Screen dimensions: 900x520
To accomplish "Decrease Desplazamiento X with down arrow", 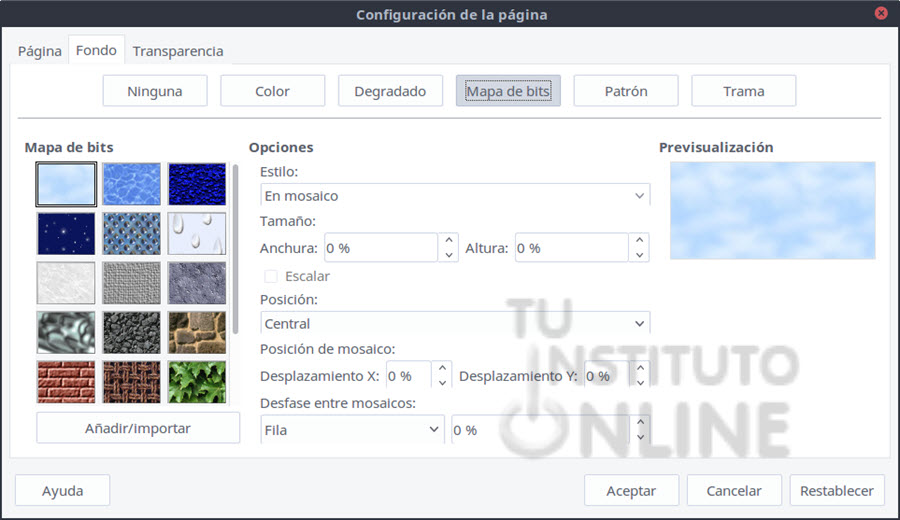I will click(442, 383).
